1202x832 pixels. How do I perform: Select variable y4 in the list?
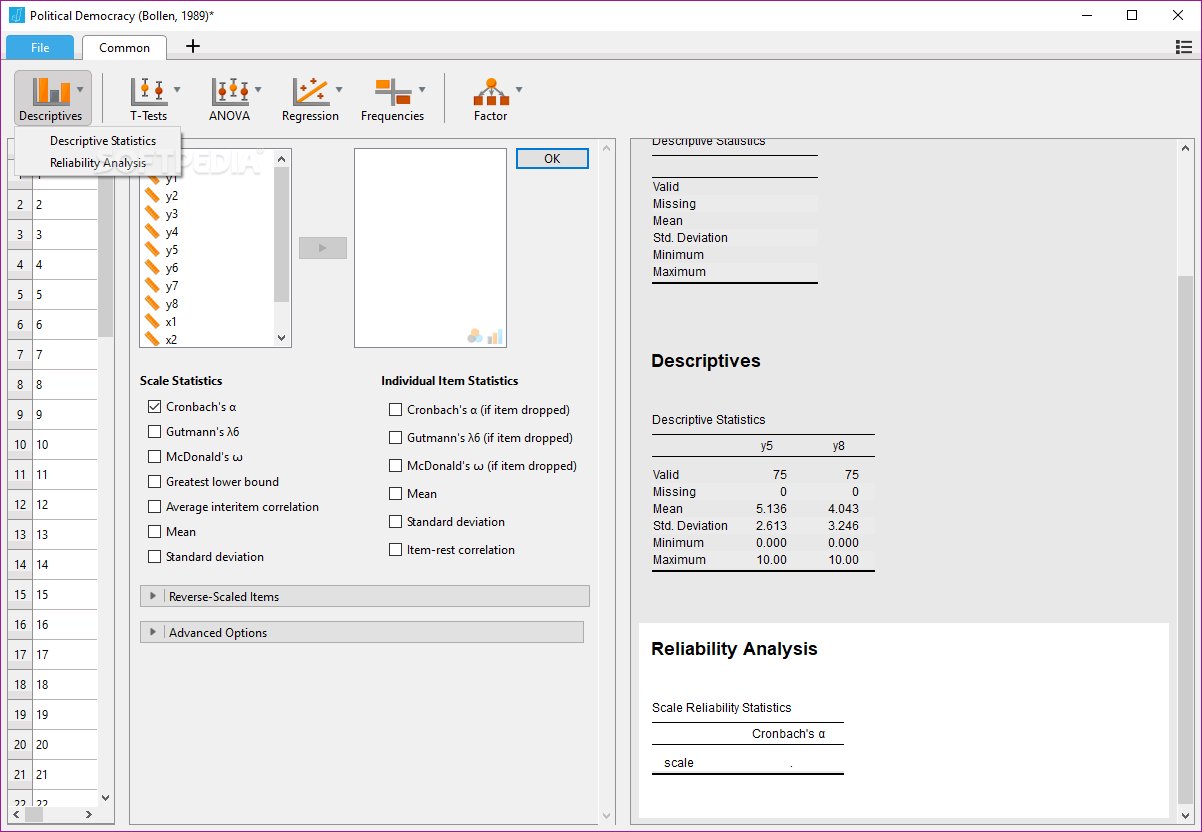(x=172, y=232)
